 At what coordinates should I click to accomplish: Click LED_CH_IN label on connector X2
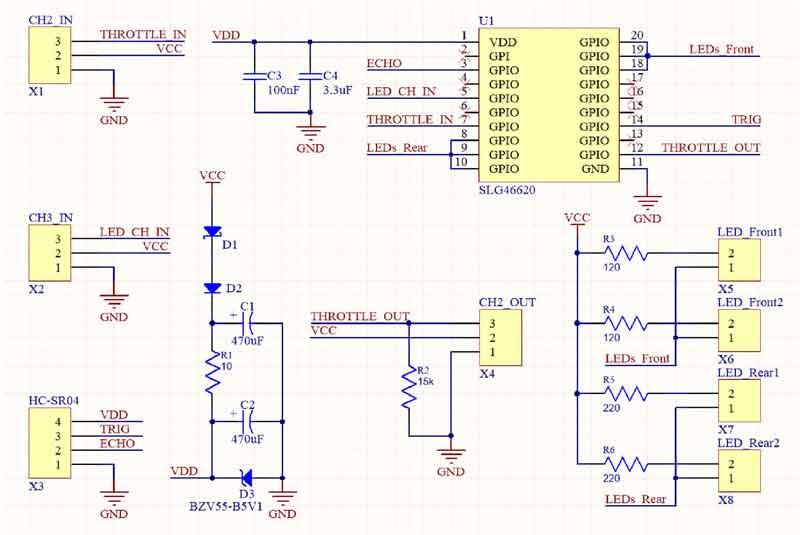click(134, 232)
